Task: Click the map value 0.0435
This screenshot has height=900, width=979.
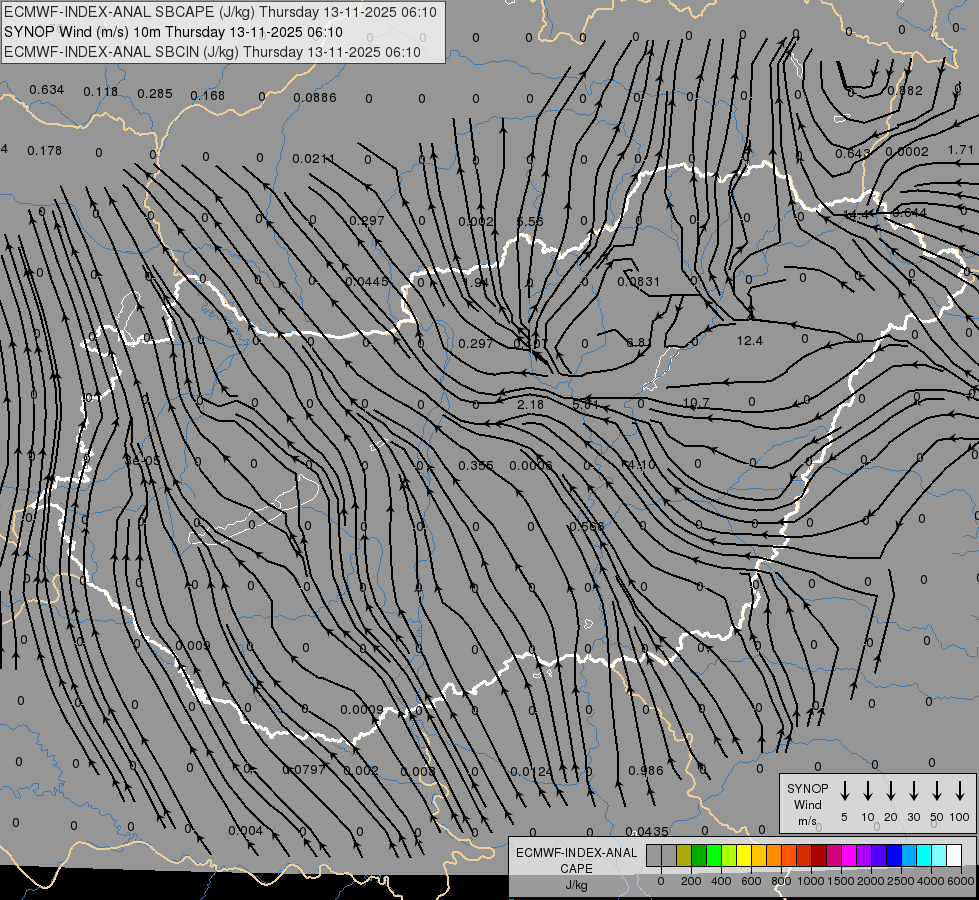Action: pyautogui.click(x=647, y=831)
